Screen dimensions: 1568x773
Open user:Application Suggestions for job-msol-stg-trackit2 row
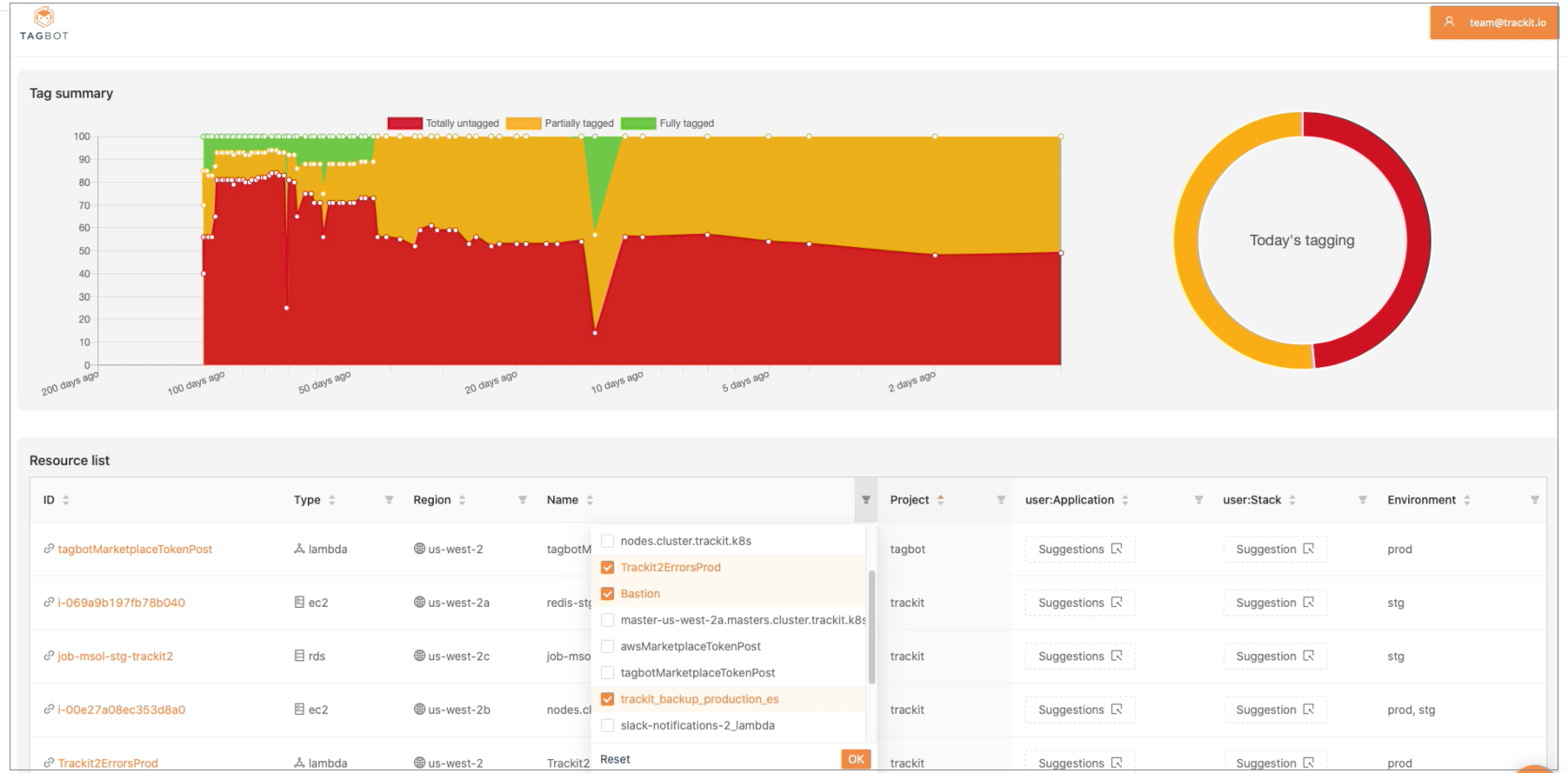tap(1080, 656)
